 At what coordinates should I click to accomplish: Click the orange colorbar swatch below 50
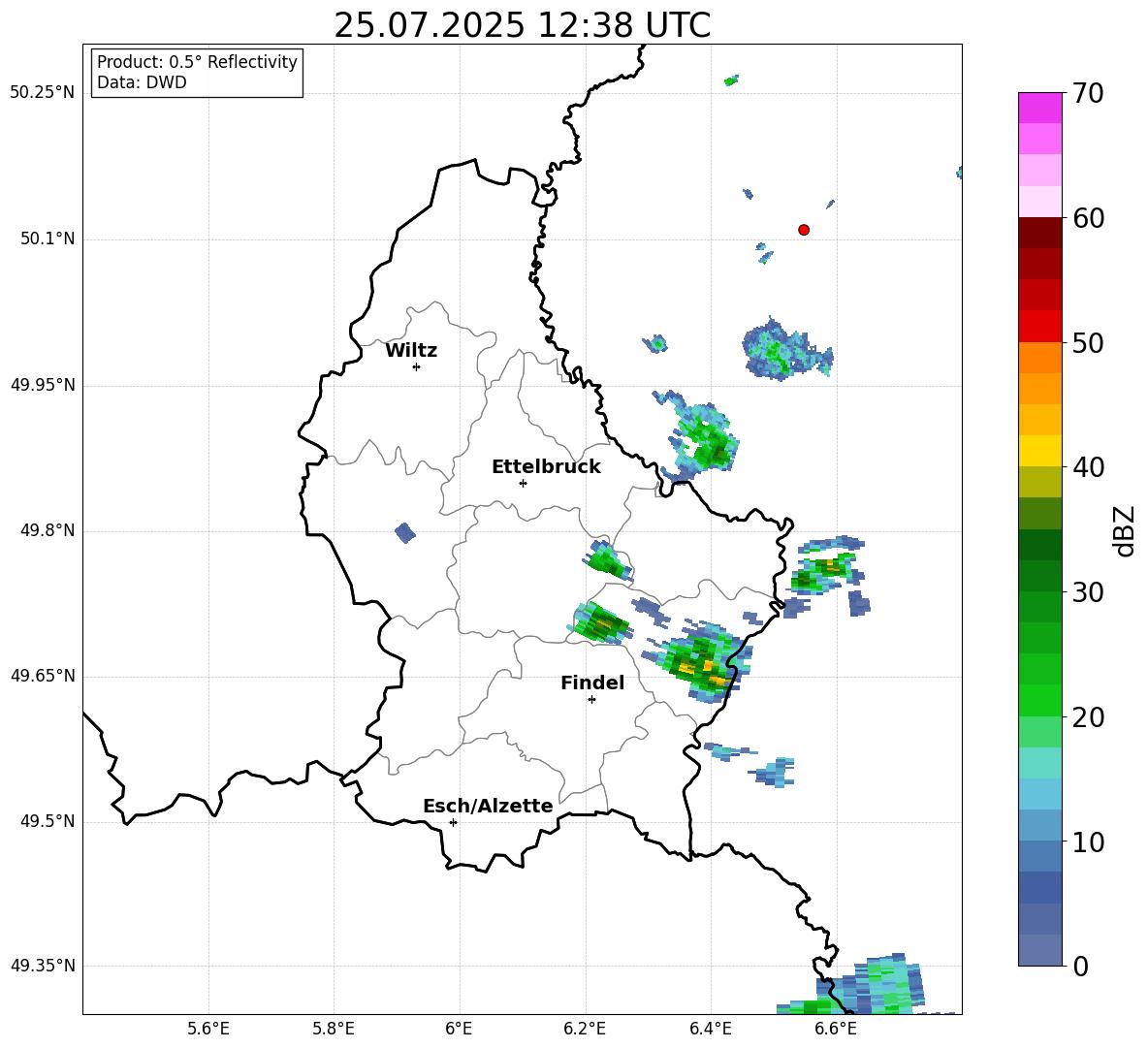(1039, 358)
